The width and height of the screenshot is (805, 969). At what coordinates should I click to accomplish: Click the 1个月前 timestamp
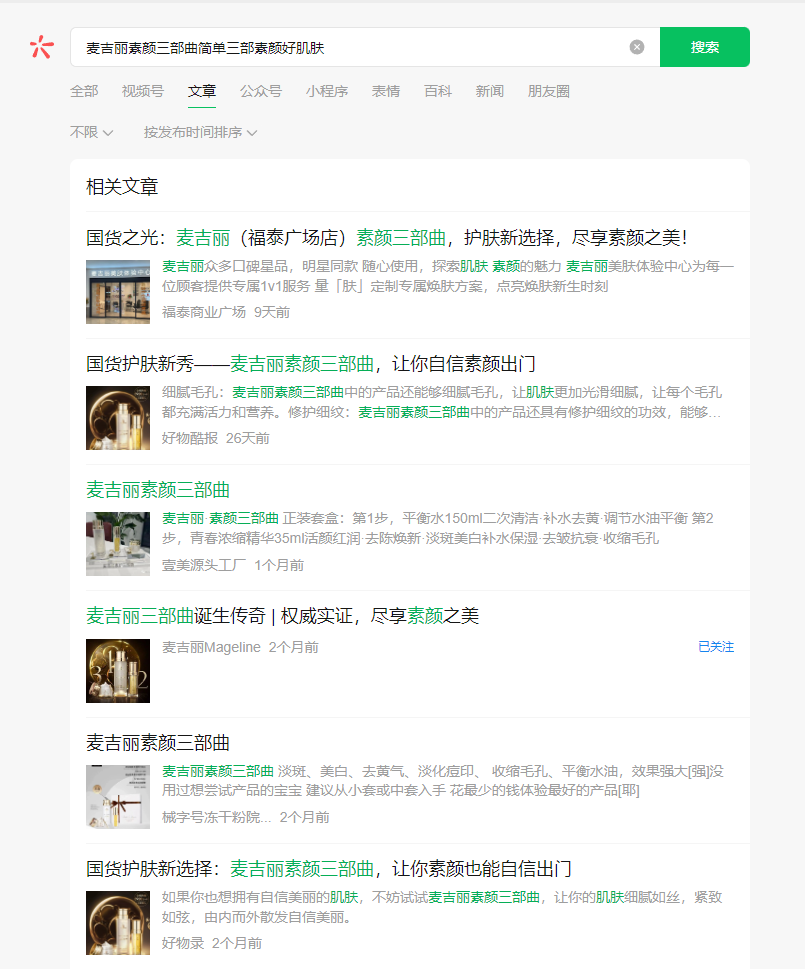[x=279, y=565]
